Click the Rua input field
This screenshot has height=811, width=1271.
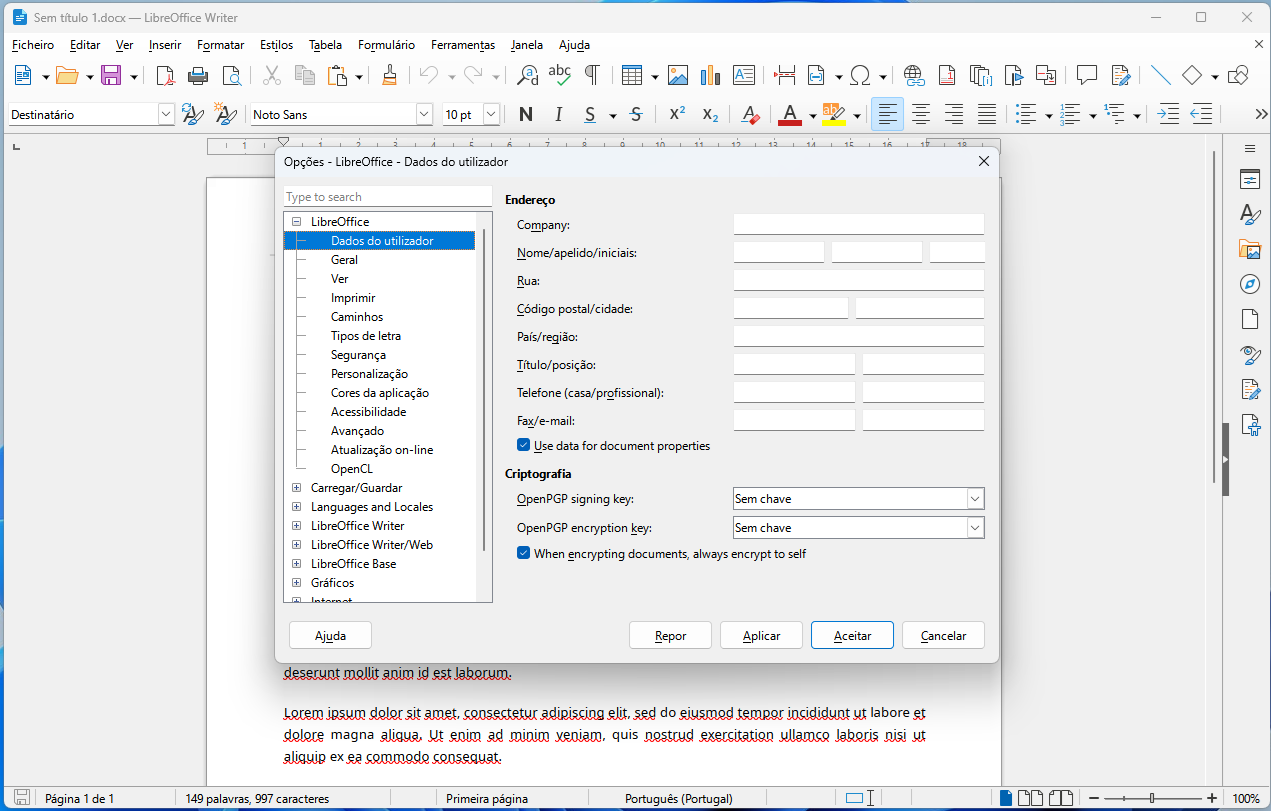tap(859, 280)
